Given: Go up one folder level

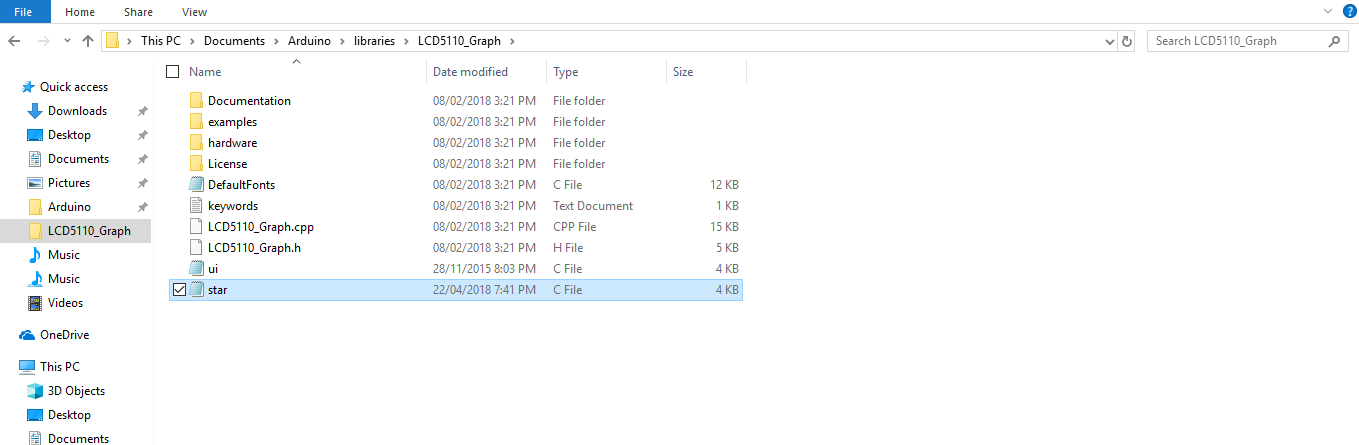Looking at the screenshot, I should click(x=88, y=41).
